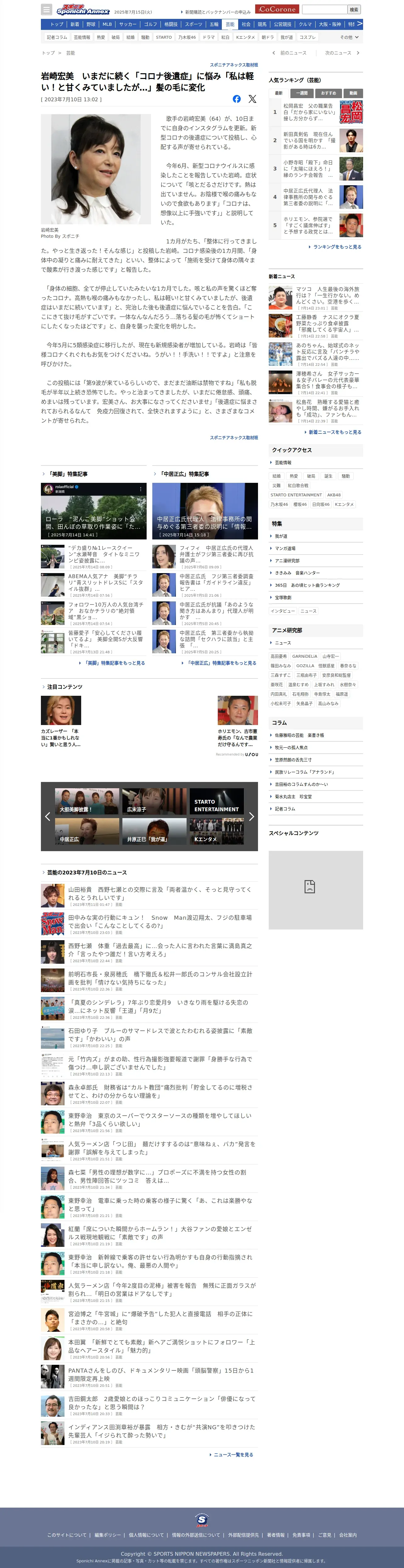Open the 大胆美脚披露！ carousel tile
The image size is (404, 1568).
[x=87, y=801]
